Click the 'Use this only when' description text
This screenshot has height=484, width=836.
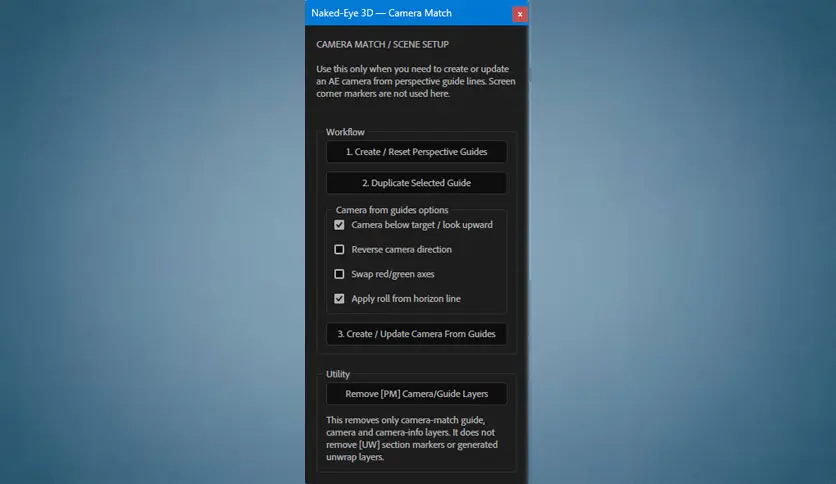coord(416,81)
